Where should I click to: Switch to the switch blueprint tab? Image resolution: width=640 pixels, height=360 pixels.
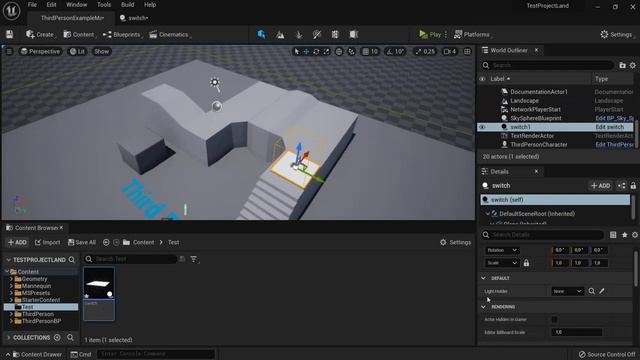(x=134, y=18)
